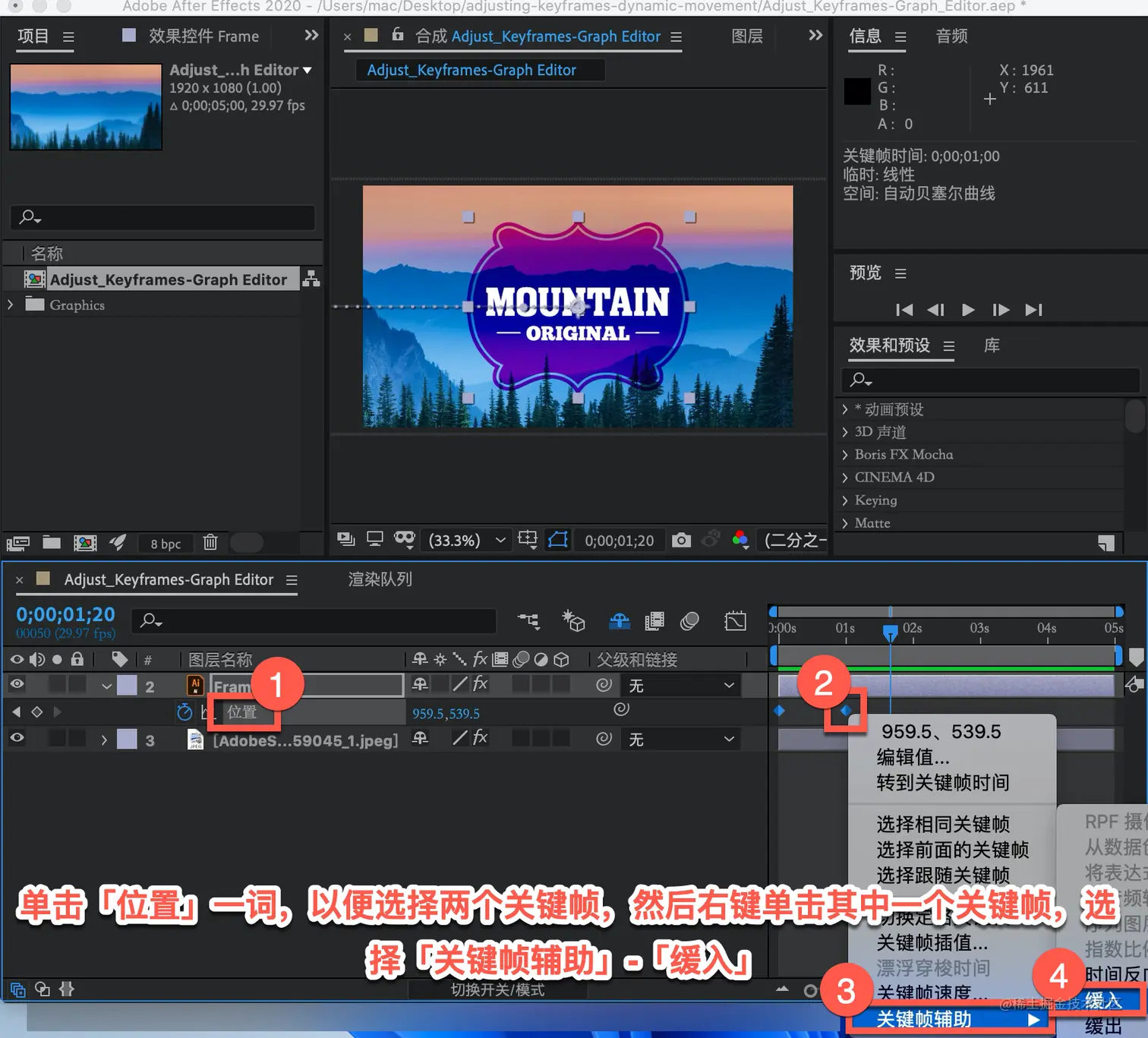The width and height of the screenshot is (1148, 1038).
Task: Switch to the 渲染队列 tab
Action: (x=380, y=579)
